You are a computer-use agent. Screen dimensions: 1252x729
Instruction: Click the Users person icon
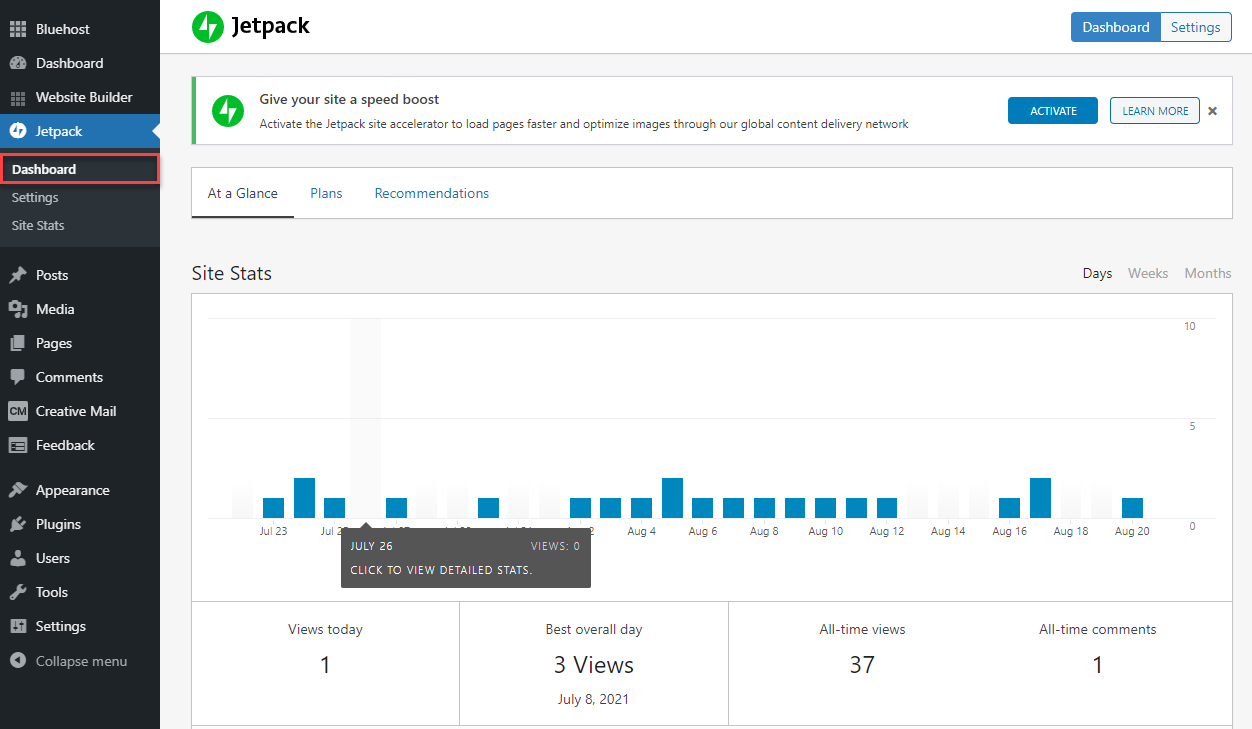(17, 558)
